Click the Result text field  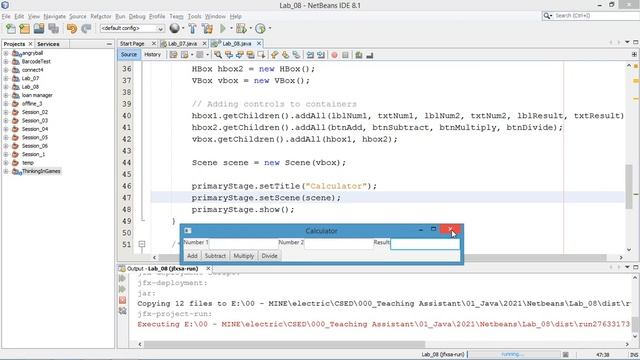tap(425, 244)
